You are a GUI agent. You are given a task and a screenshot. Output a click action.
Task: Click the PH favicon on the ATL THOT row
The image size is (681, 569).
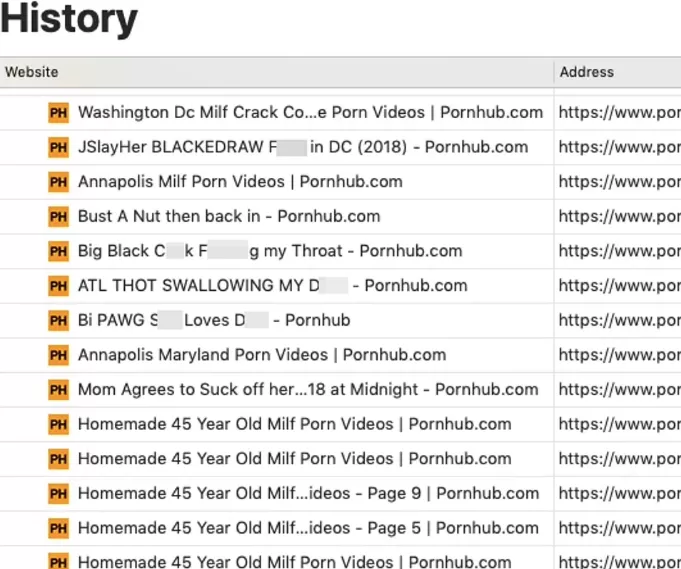pyautogui.click(x=58, y=286)
